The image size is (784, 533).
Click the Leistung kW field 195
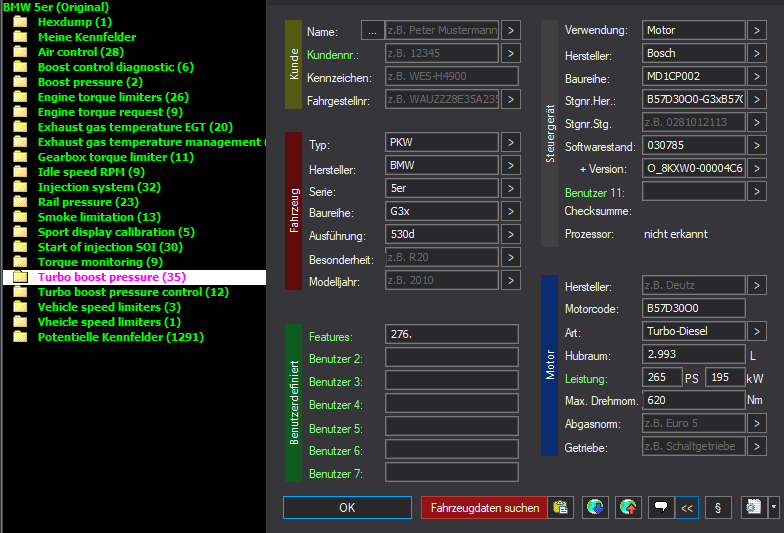point(726,377)
